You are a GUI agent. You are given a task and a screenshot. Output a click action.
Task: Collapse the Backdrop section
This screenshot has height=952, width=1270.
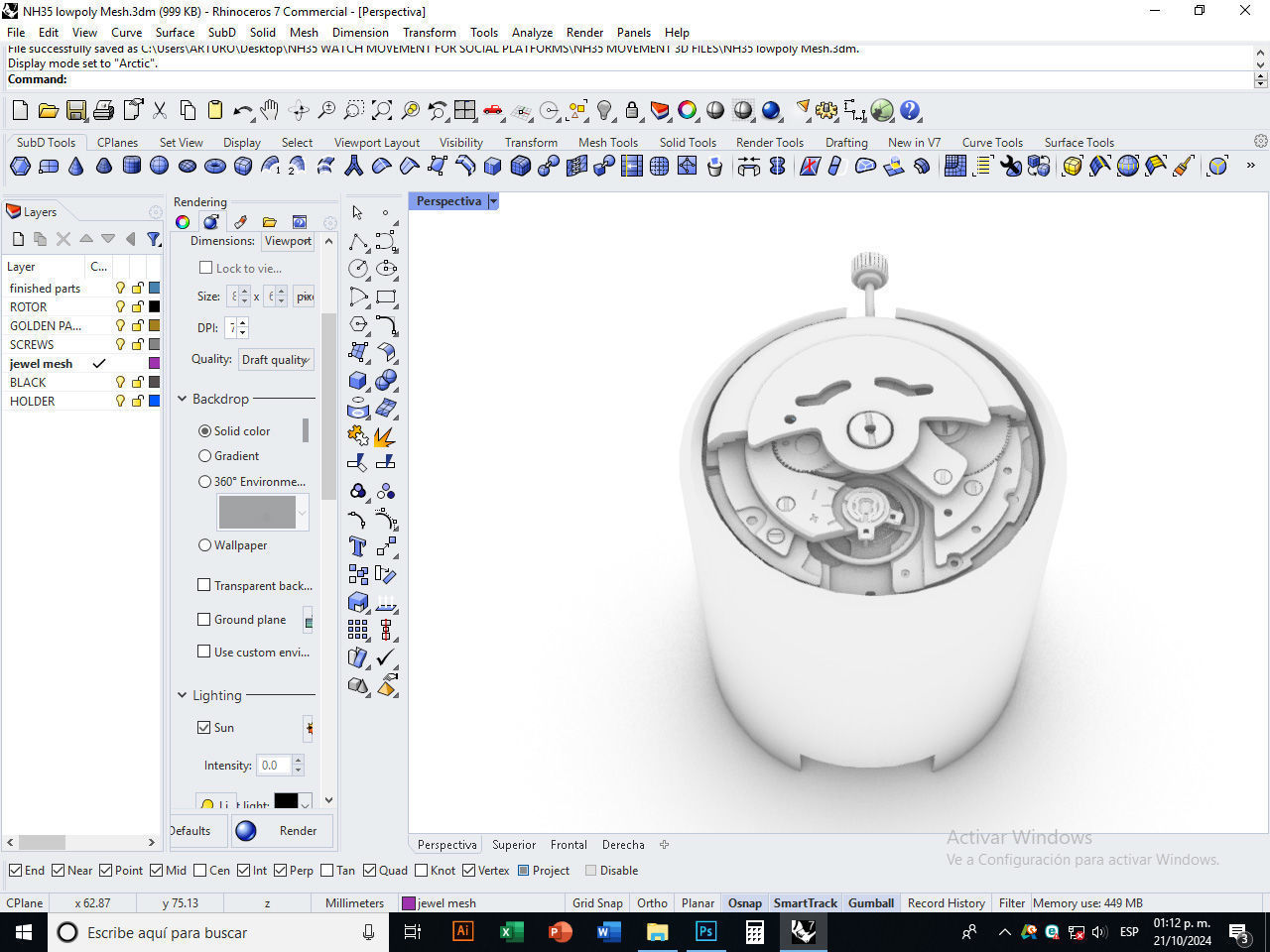point(183,399)
